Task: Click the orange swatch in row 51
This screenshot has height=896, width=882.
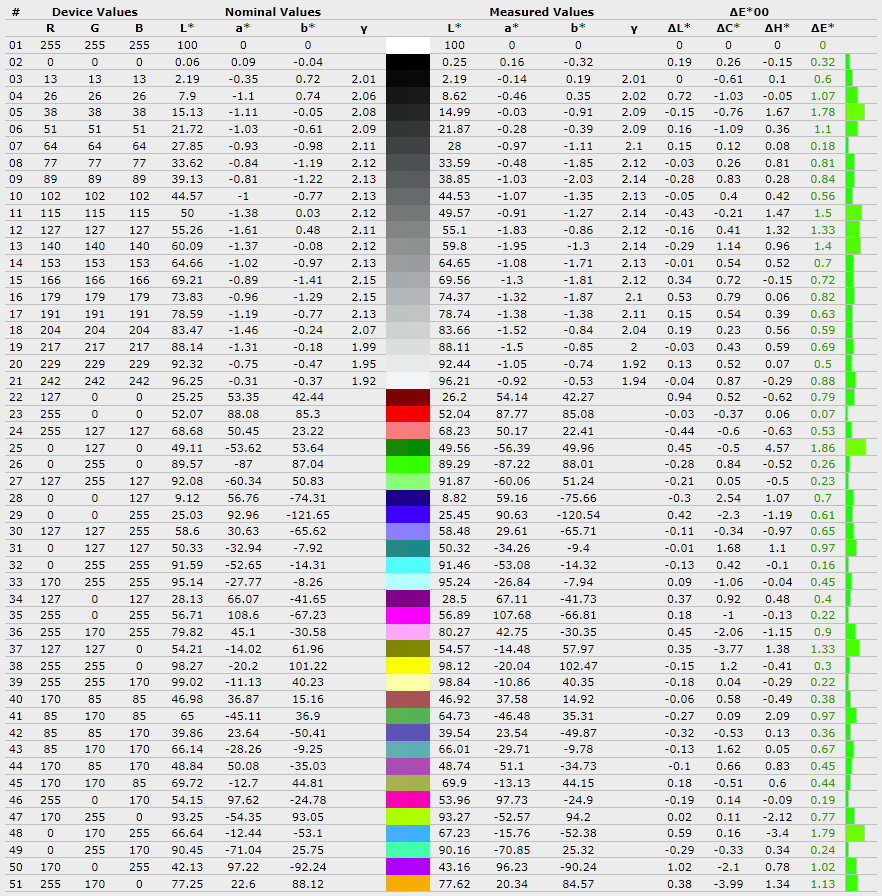Action: [407, 884]
